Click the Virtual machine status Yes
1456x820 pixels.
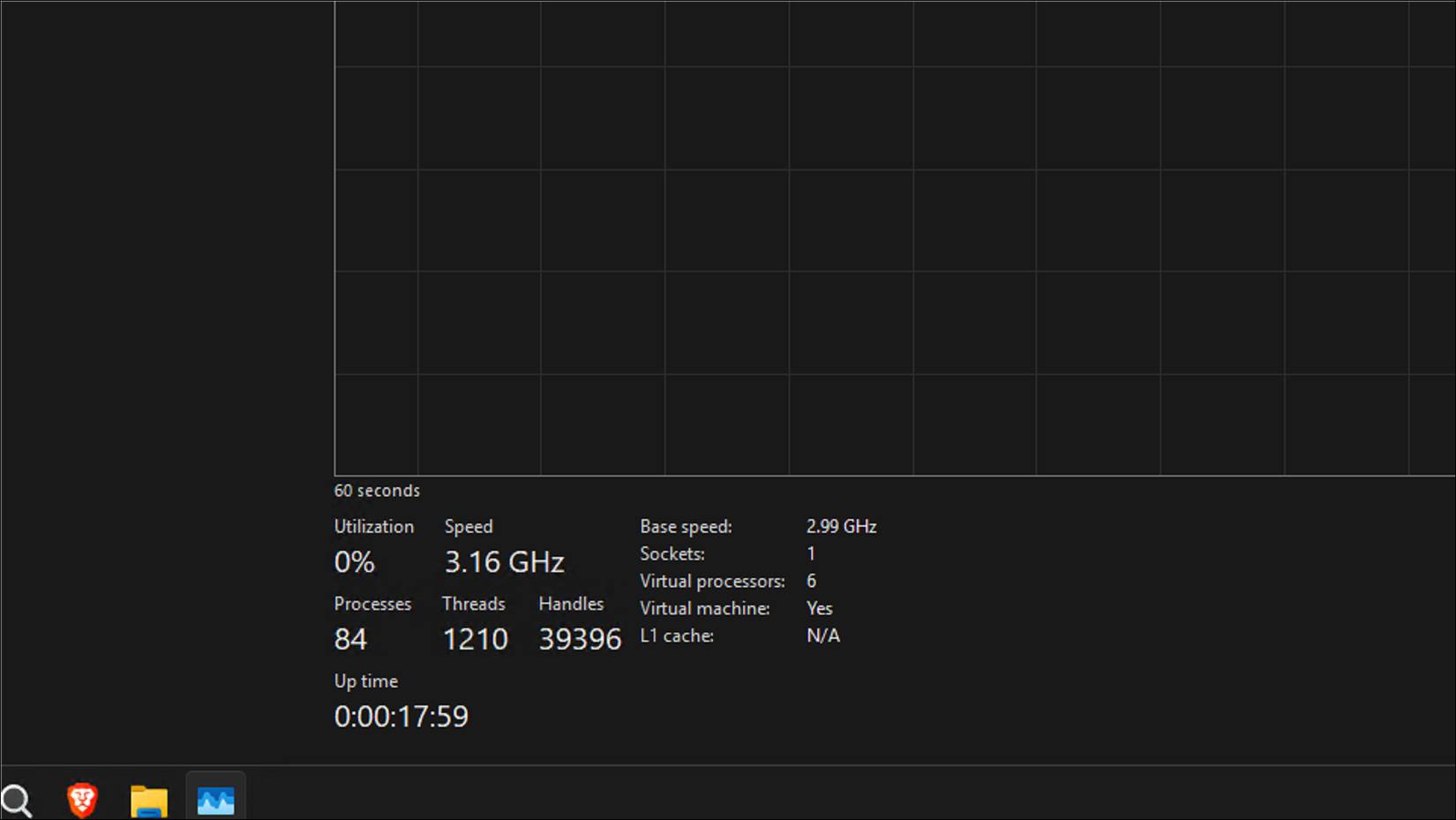[819, 608]
